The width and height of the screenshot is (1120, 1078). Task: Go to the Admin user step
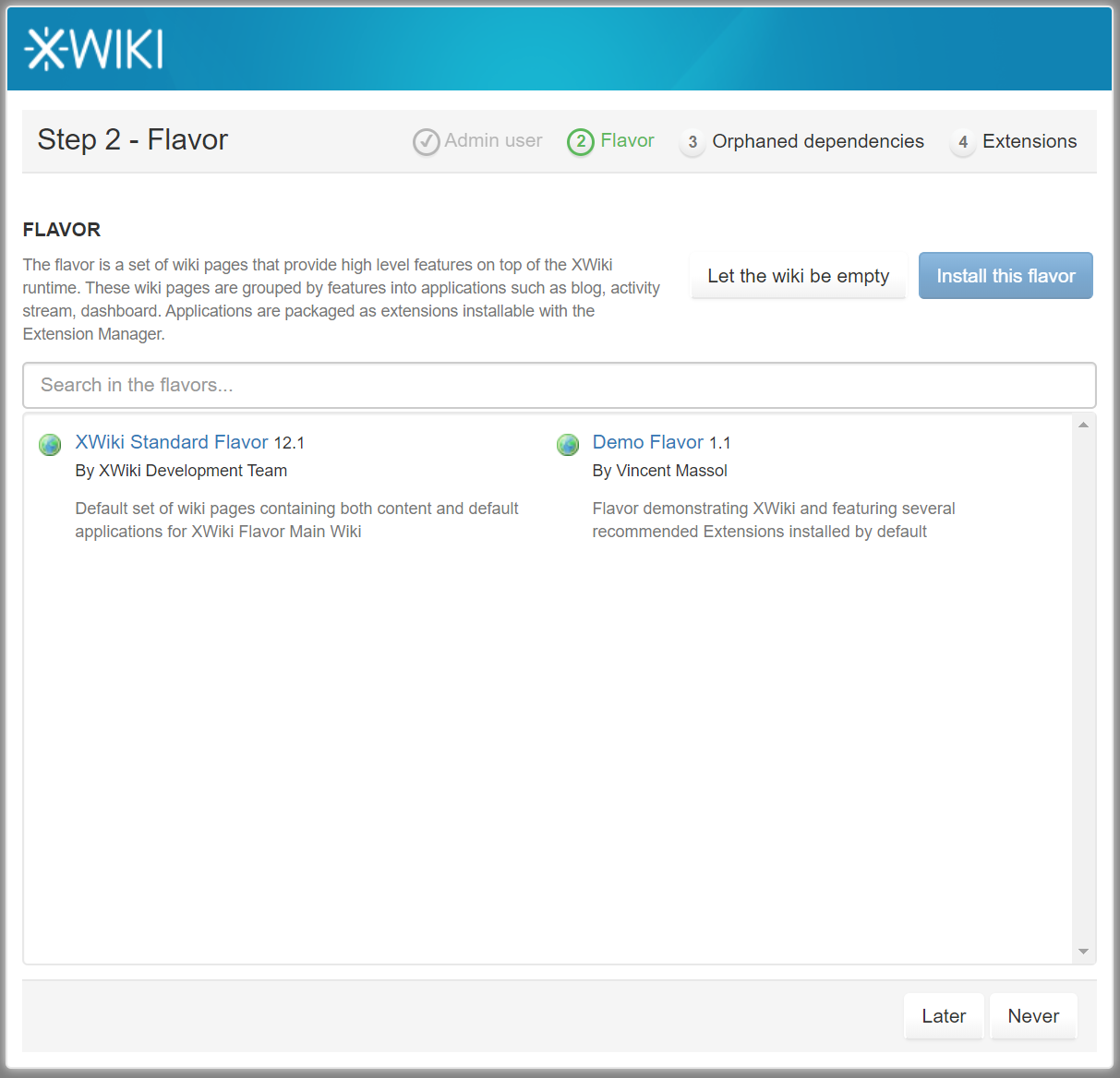[x=493, y=140]
